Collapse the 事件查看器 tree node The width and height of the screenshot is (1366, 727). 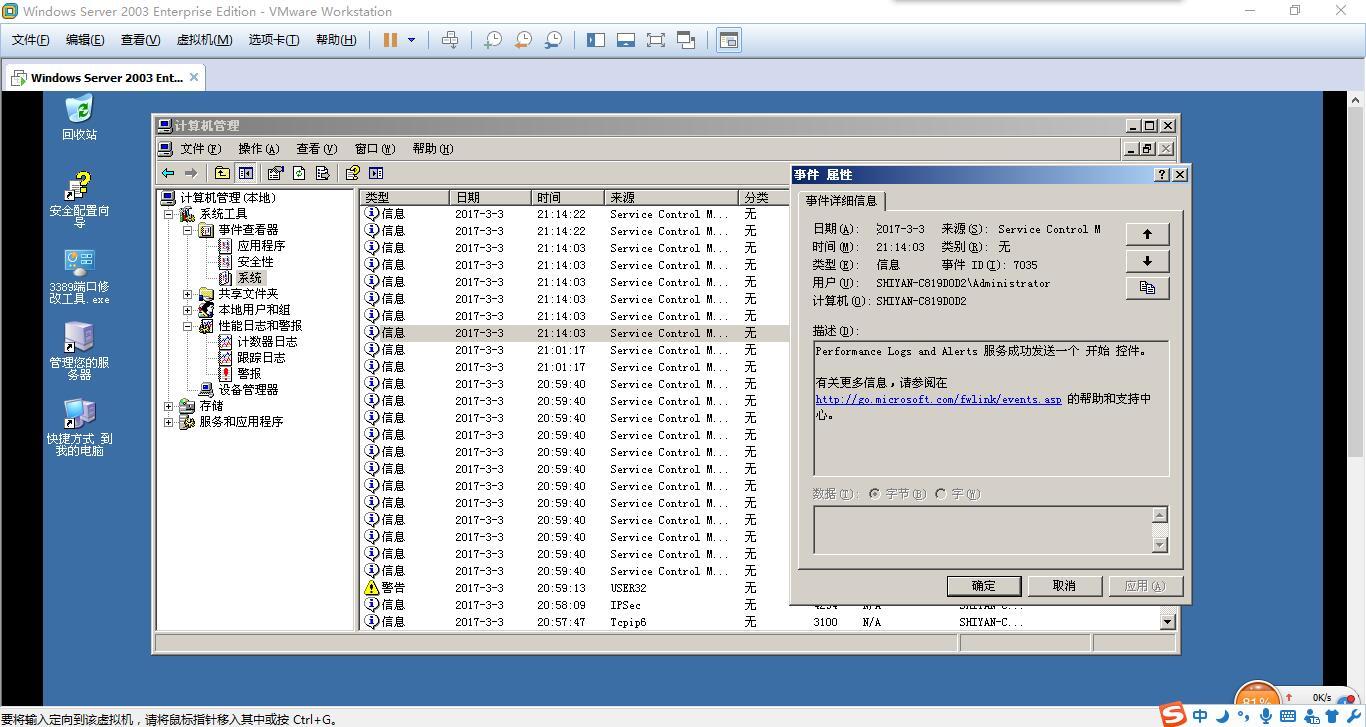coord(187,230)
